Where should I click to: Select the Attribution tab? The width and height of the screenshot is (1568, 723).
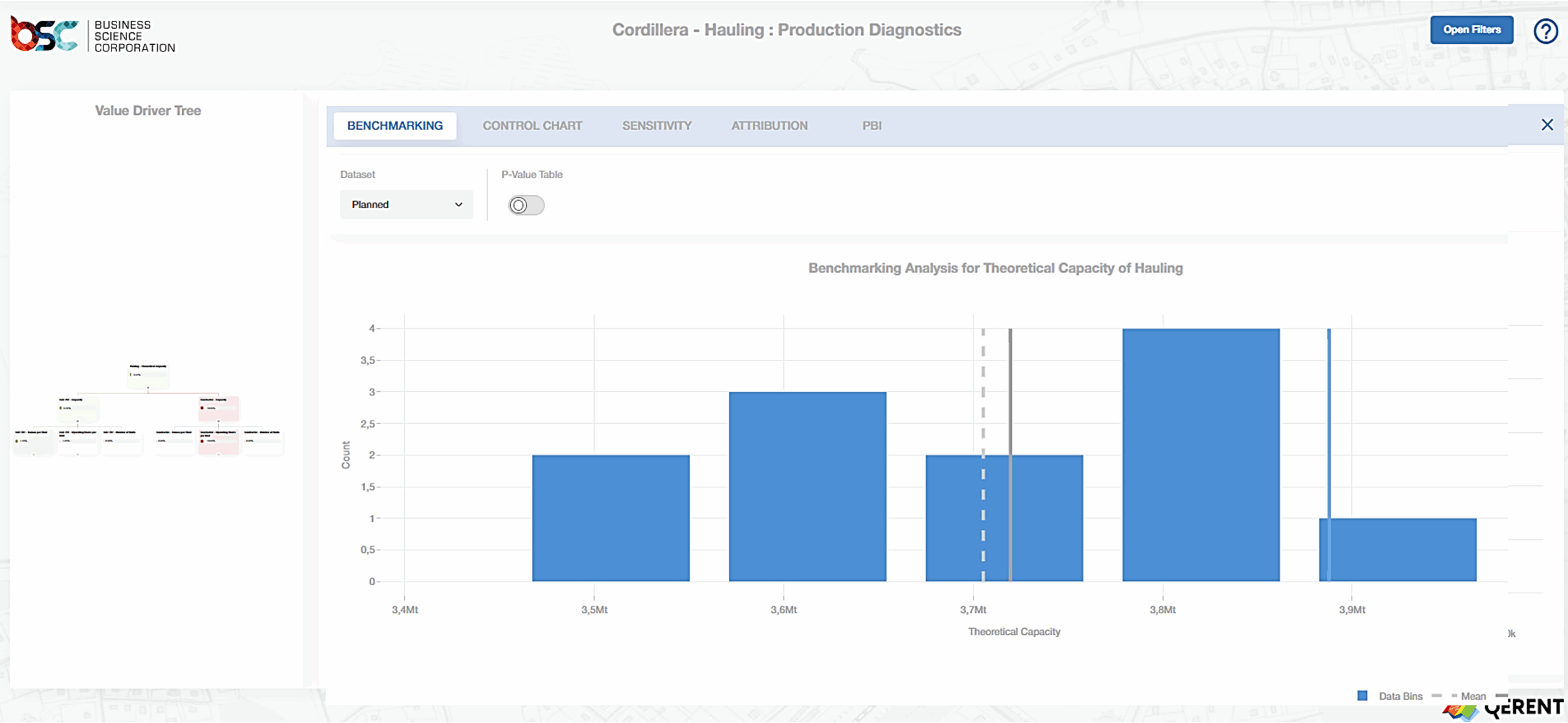point(769,125)
